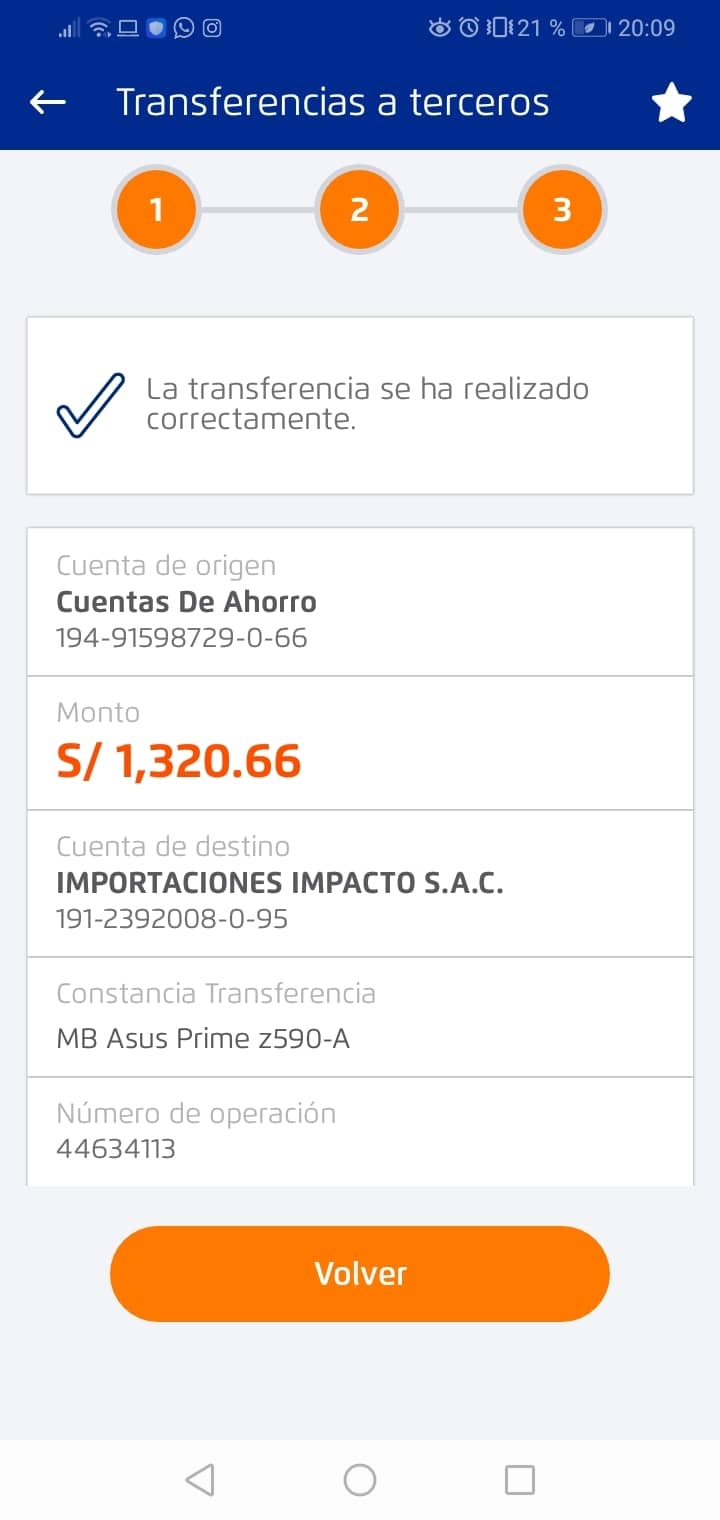Open recent apps square button
The width and height of the screenshot is (720, 1520).
[519, 1480]
